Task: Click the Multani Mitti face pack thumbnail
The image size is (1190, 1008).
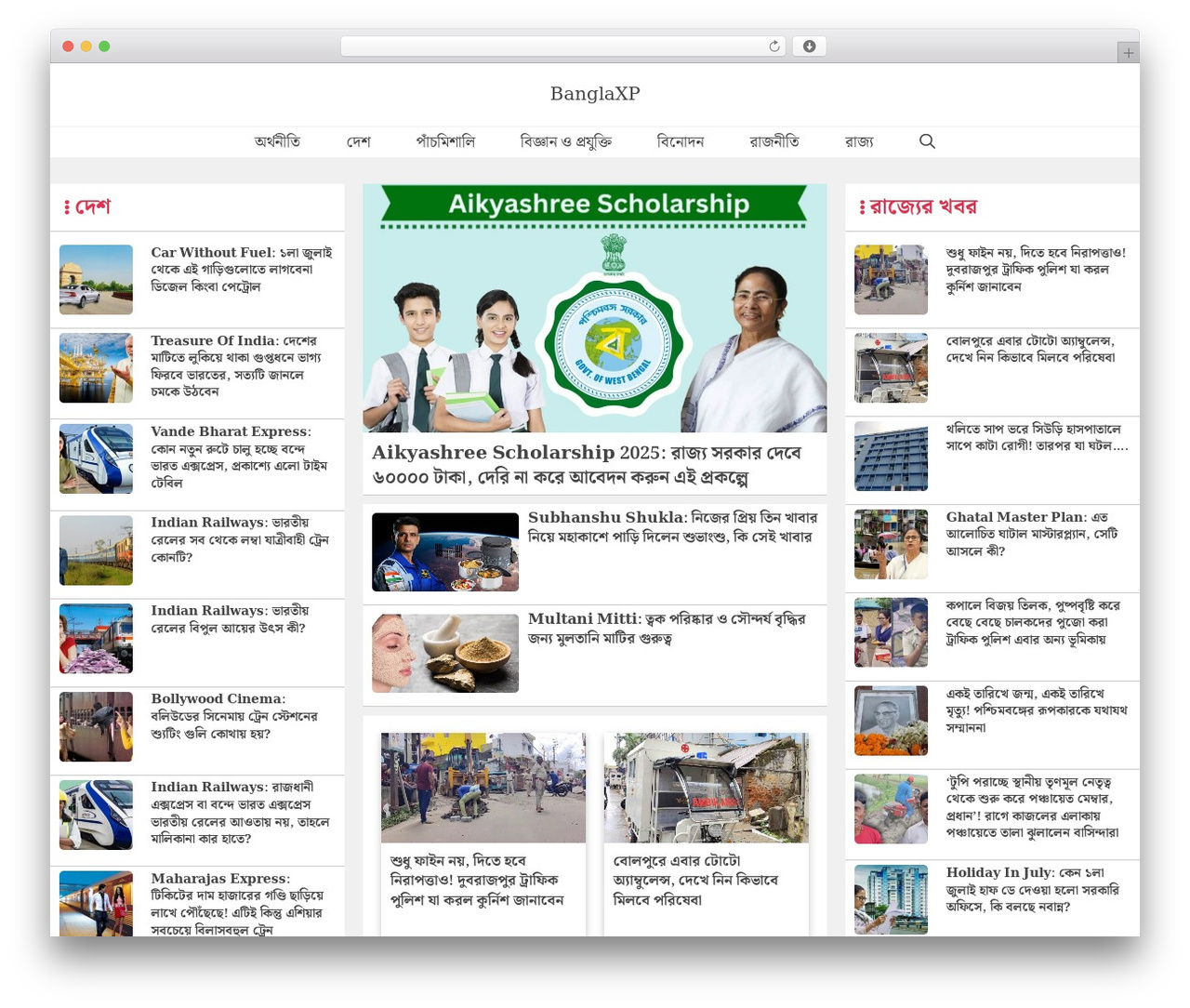Action: [445, 653]
